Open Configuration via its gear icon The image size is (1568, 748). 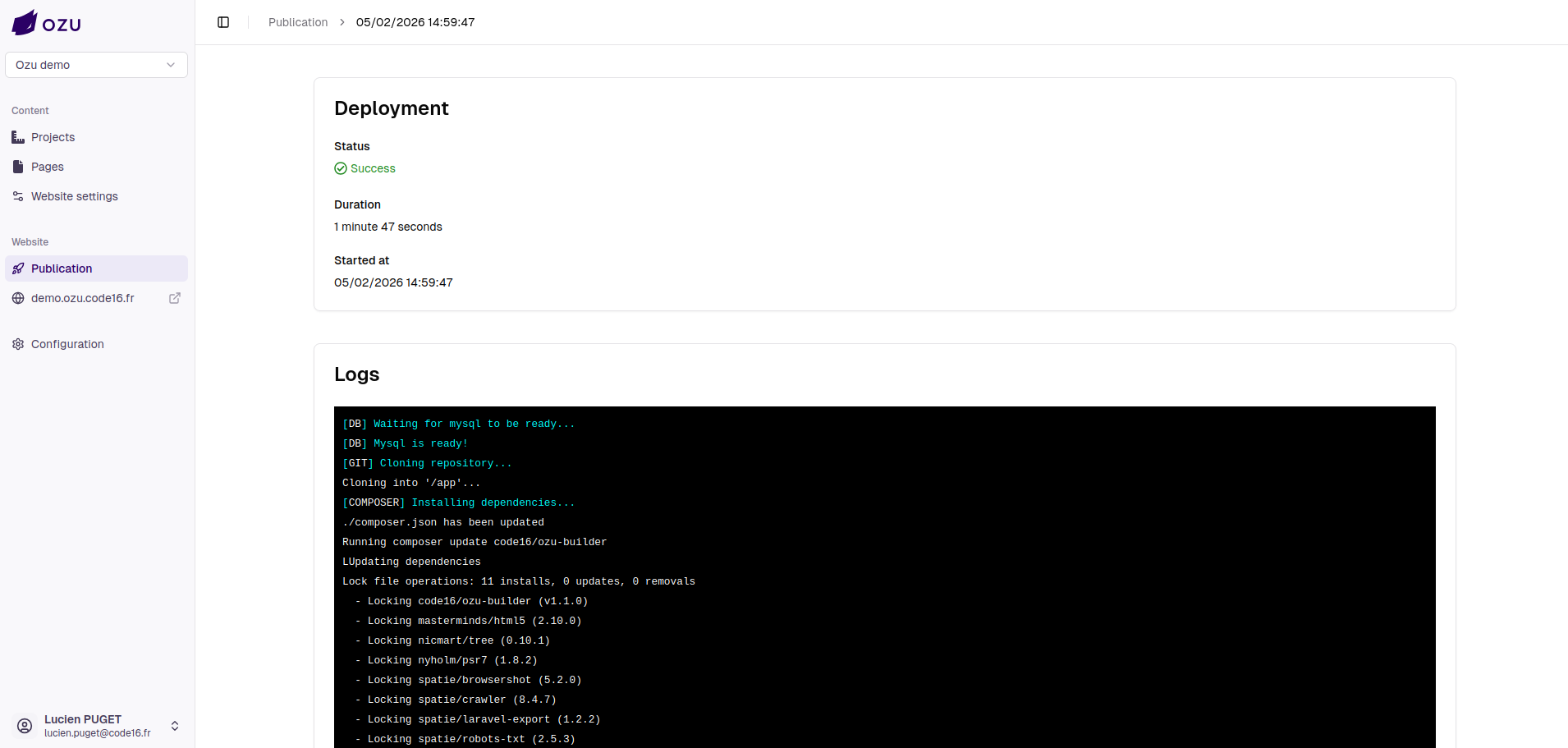click(x=18, y=344)
